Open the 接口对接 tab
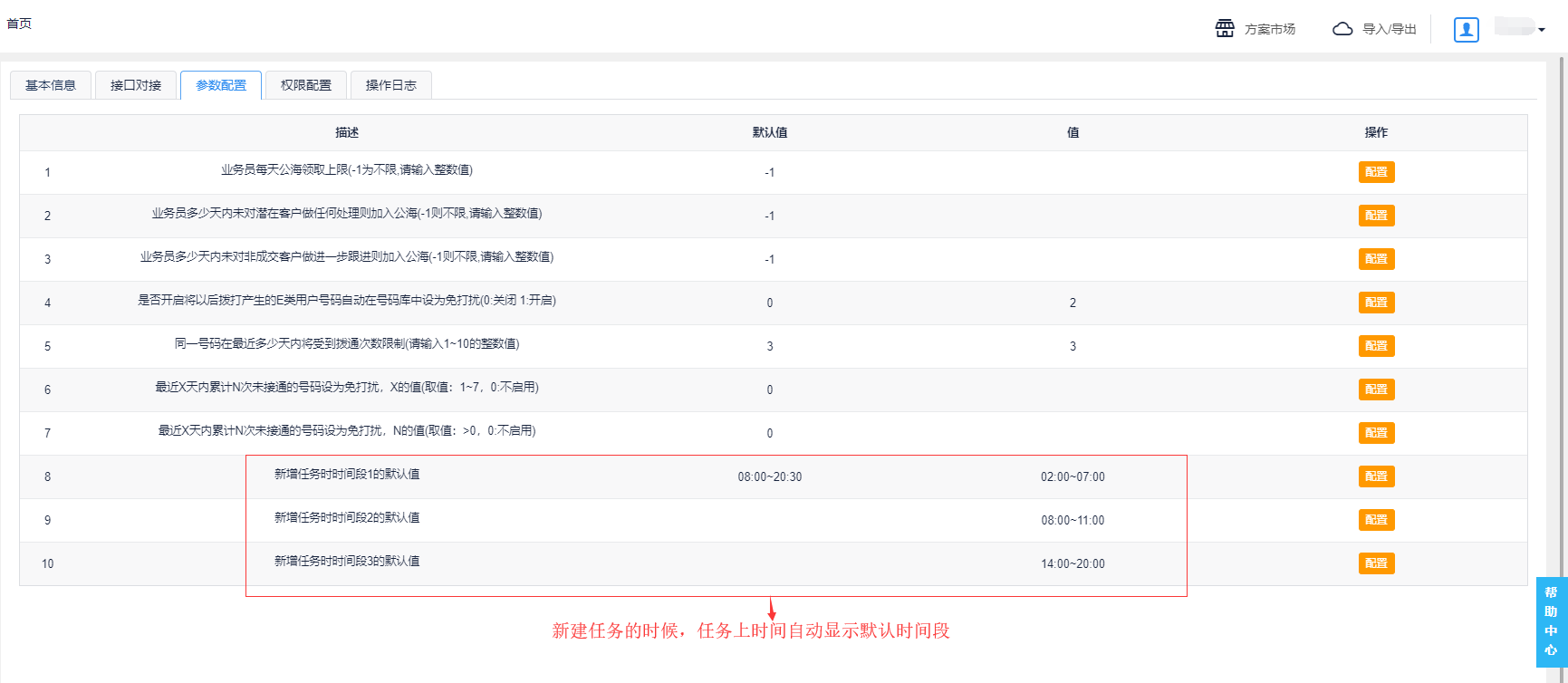The height and width of the screenshot is (683, 1568). 136,85
